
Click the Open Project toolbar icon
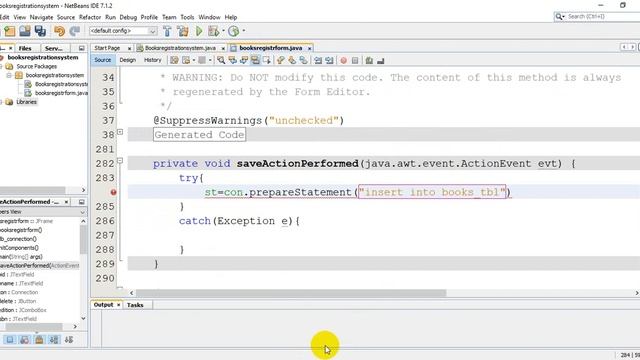[25, 31]
